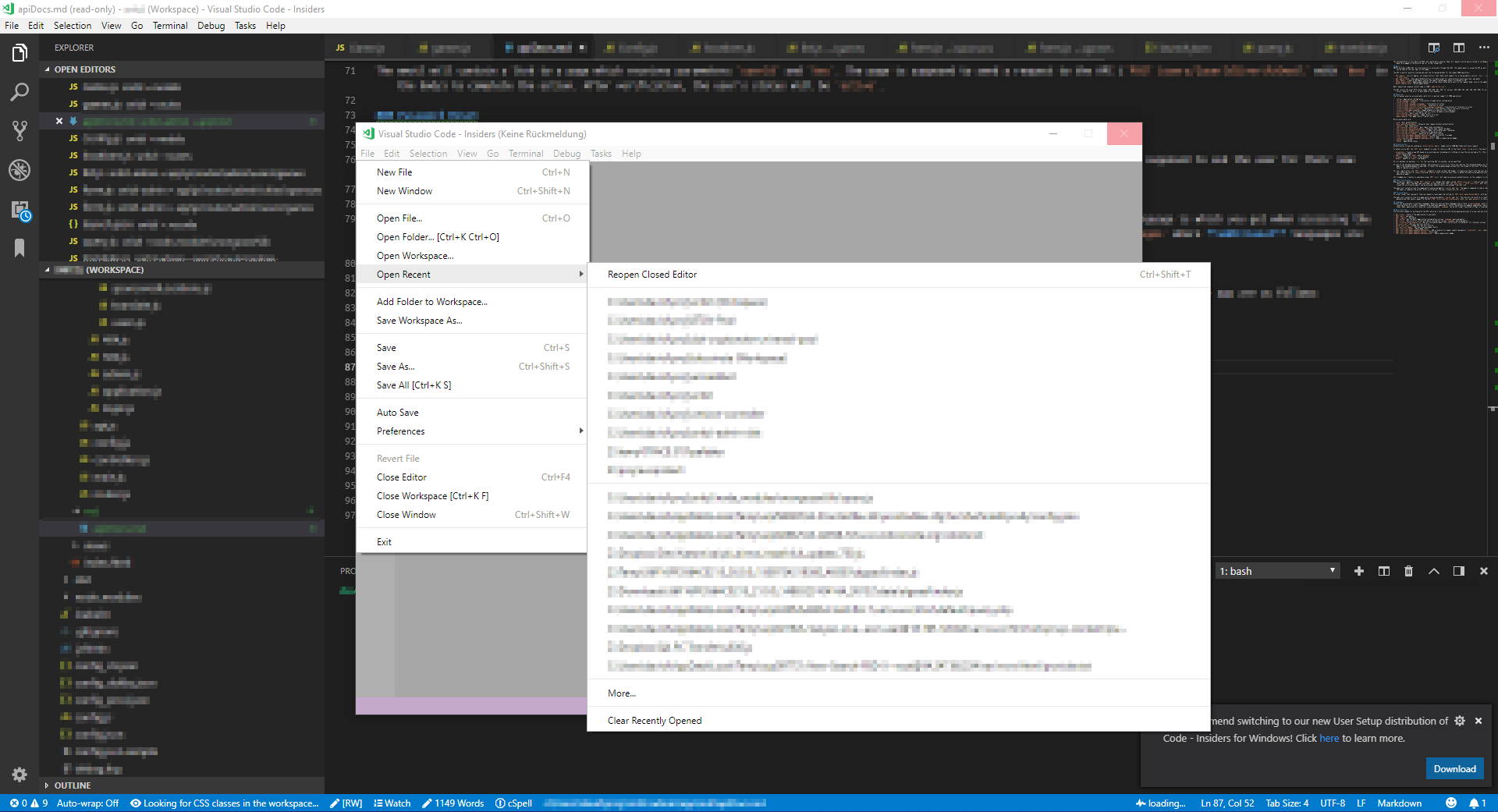Toggle Watch in the status bar
Screen dimensions: 1498x812
392,803
